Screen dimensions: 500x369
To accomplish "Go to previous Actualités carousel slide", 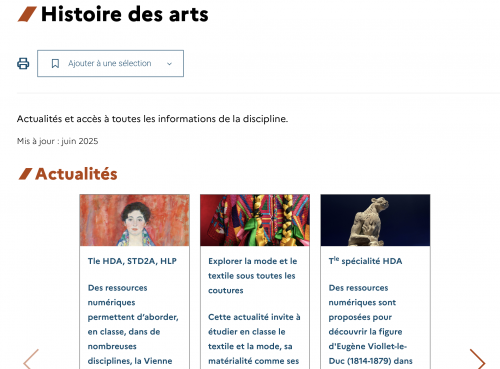I will pyautogui.click(x=31, y=359).
